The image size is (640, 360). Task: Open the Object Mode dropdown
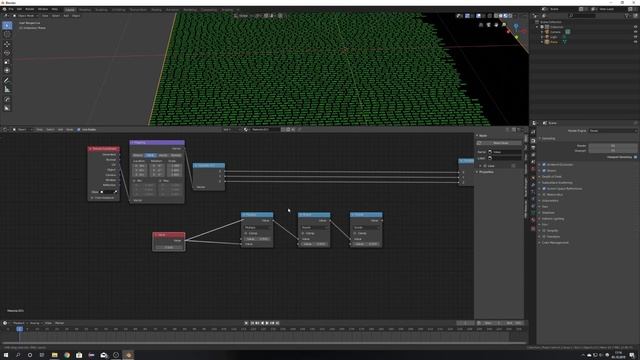click(x=25, y=16)
